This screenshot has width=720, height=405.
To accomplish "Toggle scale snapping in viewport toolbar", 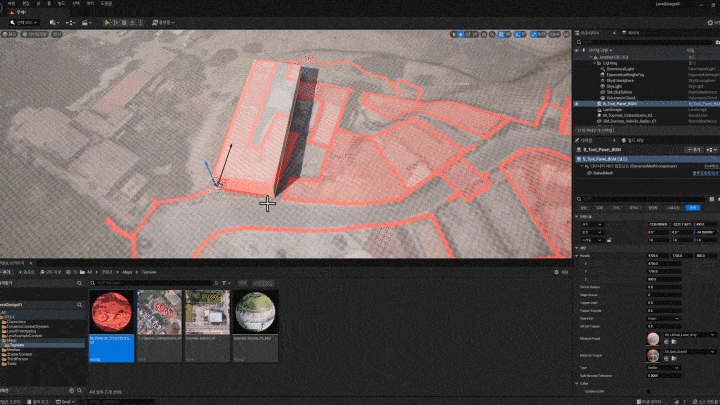I will click(534, 34).
